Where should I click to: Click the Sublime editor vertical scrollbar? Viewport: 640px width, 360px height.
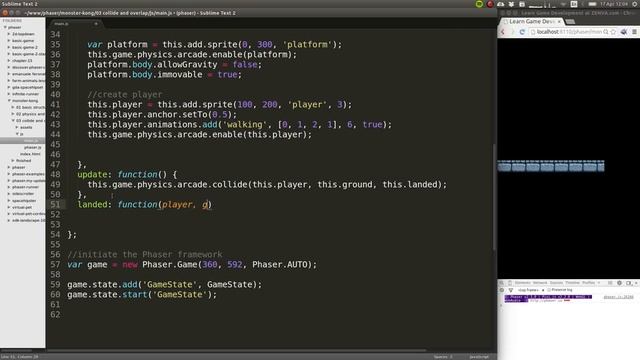pyautogui.click(x=495, y=196)
